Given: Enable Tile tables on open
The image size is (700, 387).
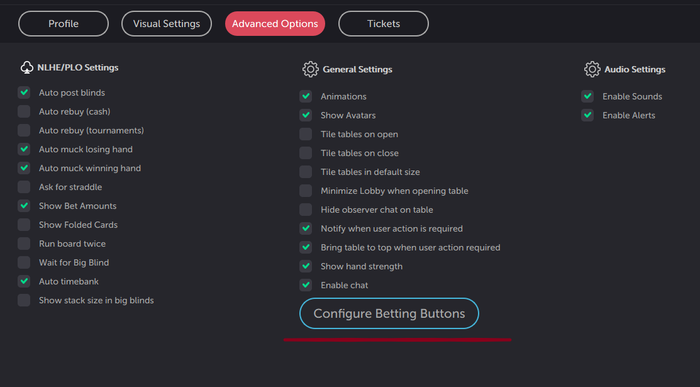Looking at the screenshot, I should click(x=306, y=134).
